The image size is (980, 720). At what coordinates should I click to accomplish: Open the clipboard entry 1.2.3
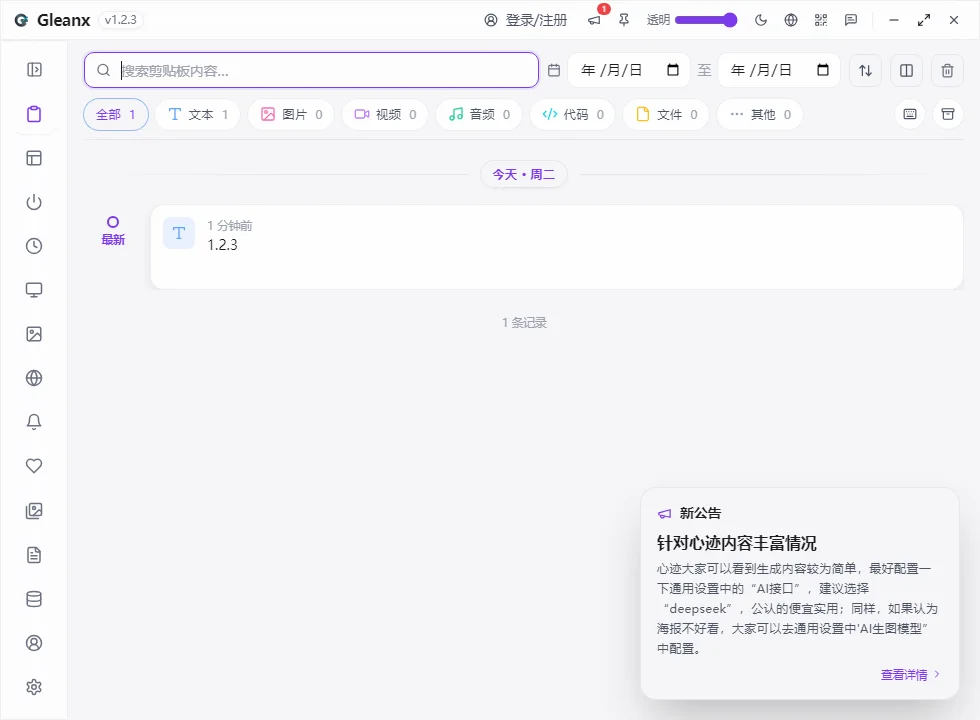556,247
